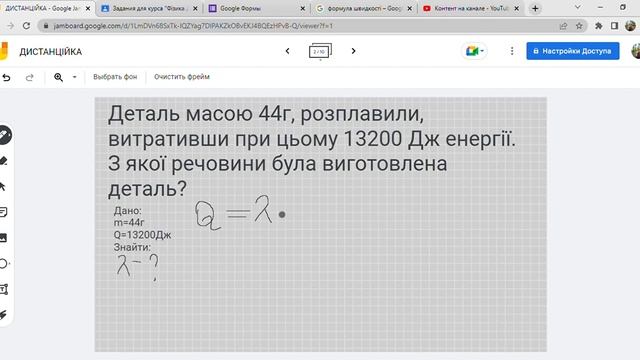
Task: Go to the previous frame
Action: point(287,51)
